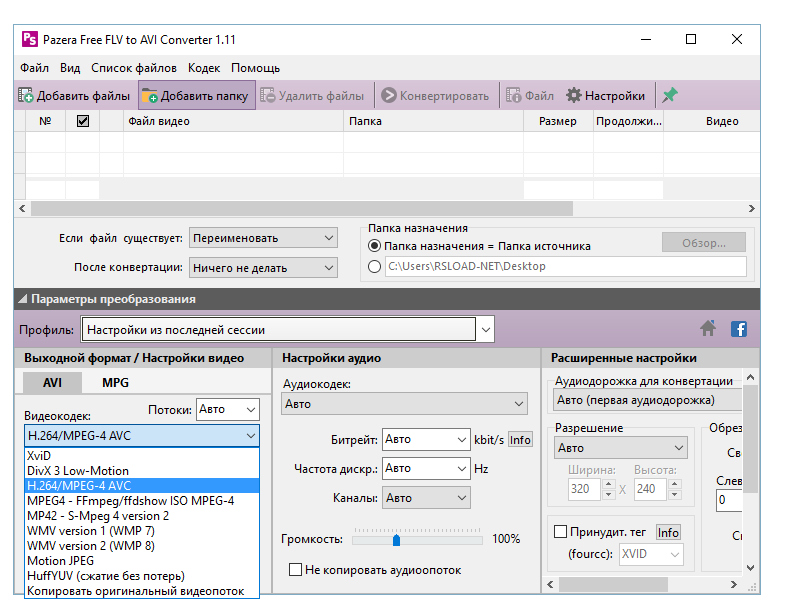Choose Motion JPEG codec
The width and height of the screenshot is (791, 609).
point(142,561)
